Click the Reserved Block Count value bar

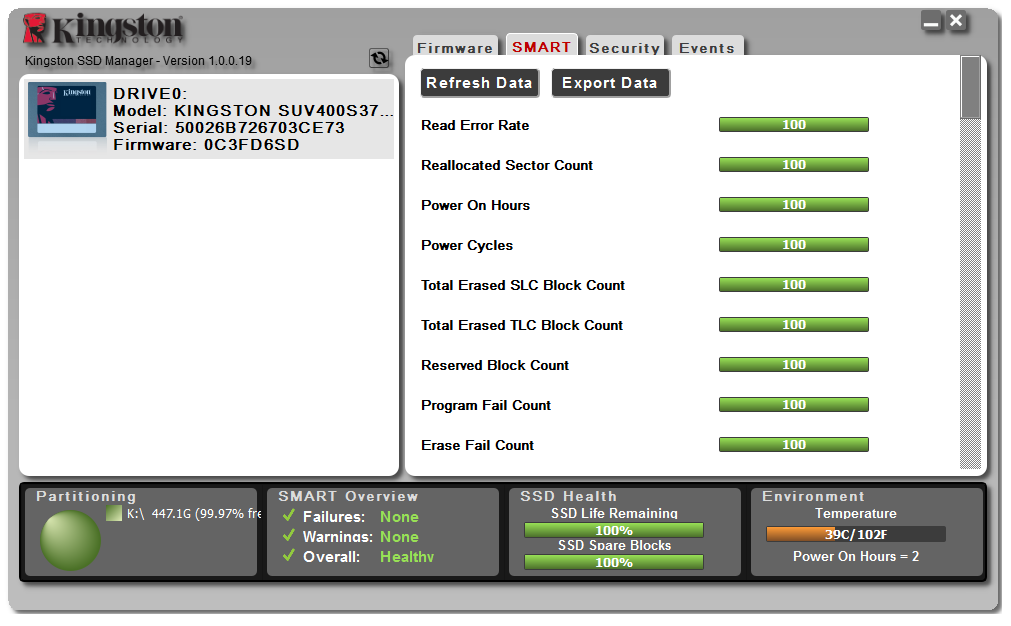tap(794, 364)
